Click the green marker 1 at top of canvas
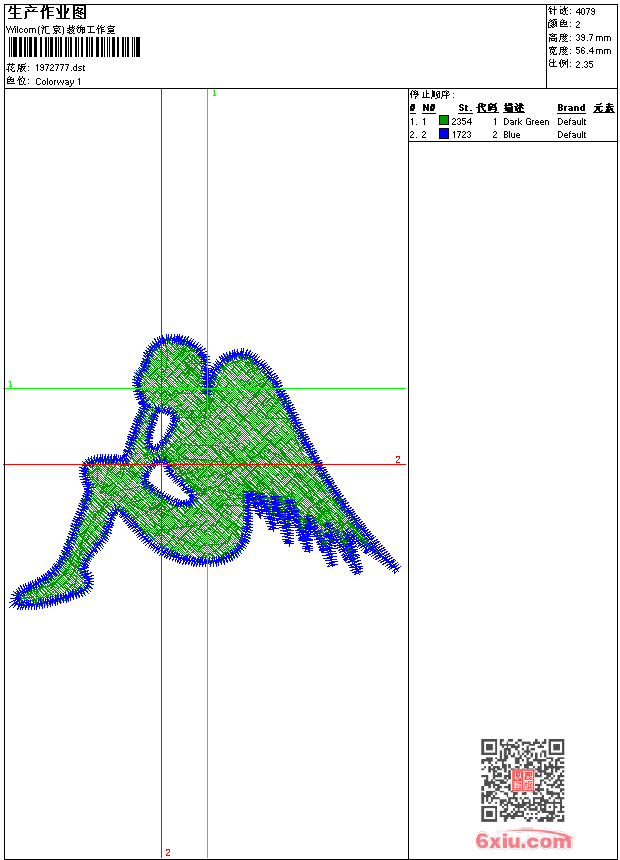620x860 pixels. (x=214, y=93)
